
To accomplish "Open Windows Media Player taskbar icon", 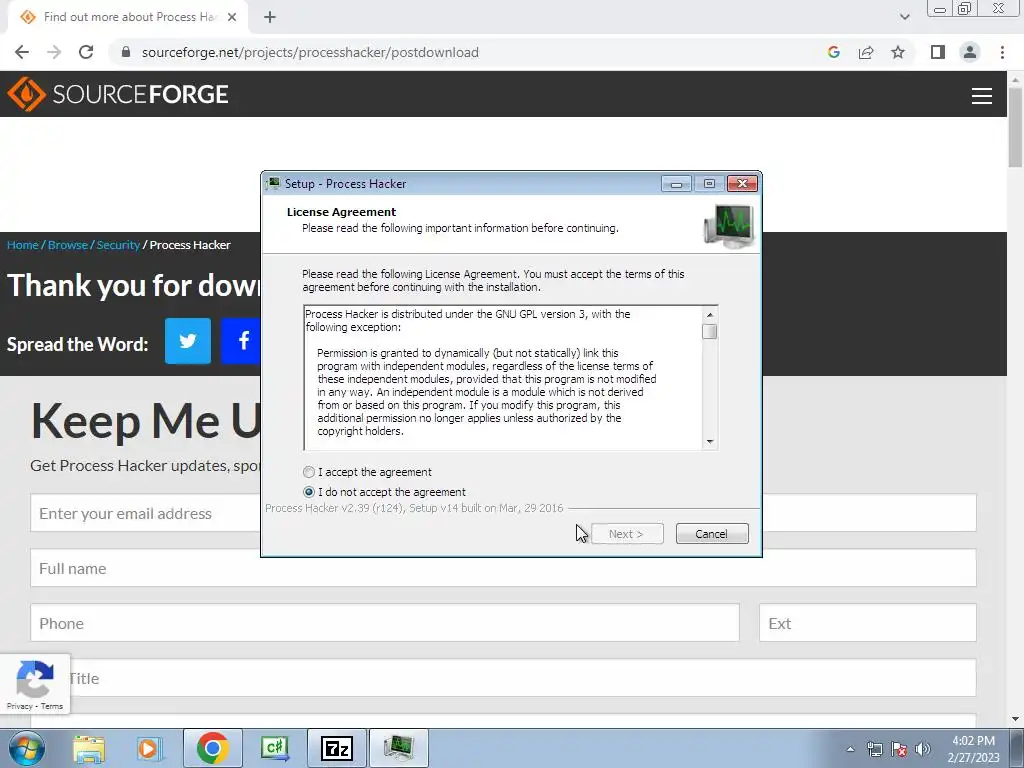I will point(150,748).
